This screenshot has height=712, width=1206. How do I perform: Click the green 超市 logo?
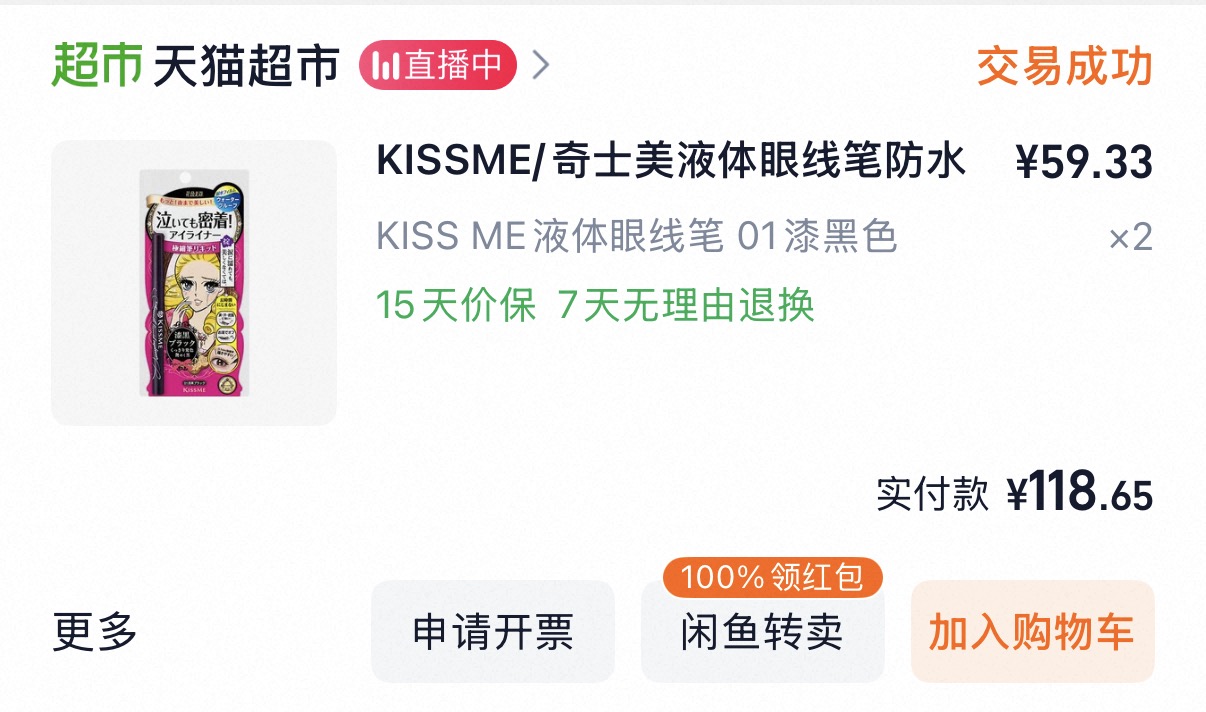pos(96,66)
